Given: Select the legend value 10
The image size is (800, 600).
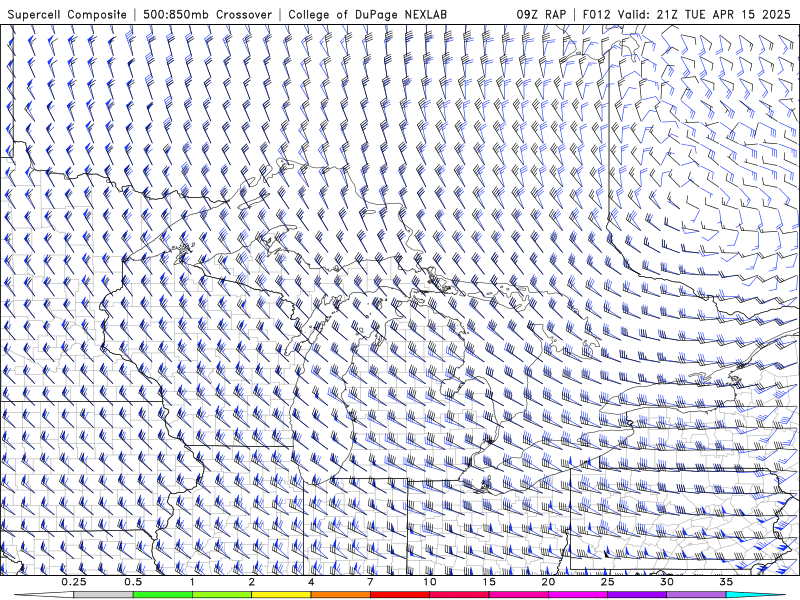Looking at the screenshot, I should click(430, 582).
